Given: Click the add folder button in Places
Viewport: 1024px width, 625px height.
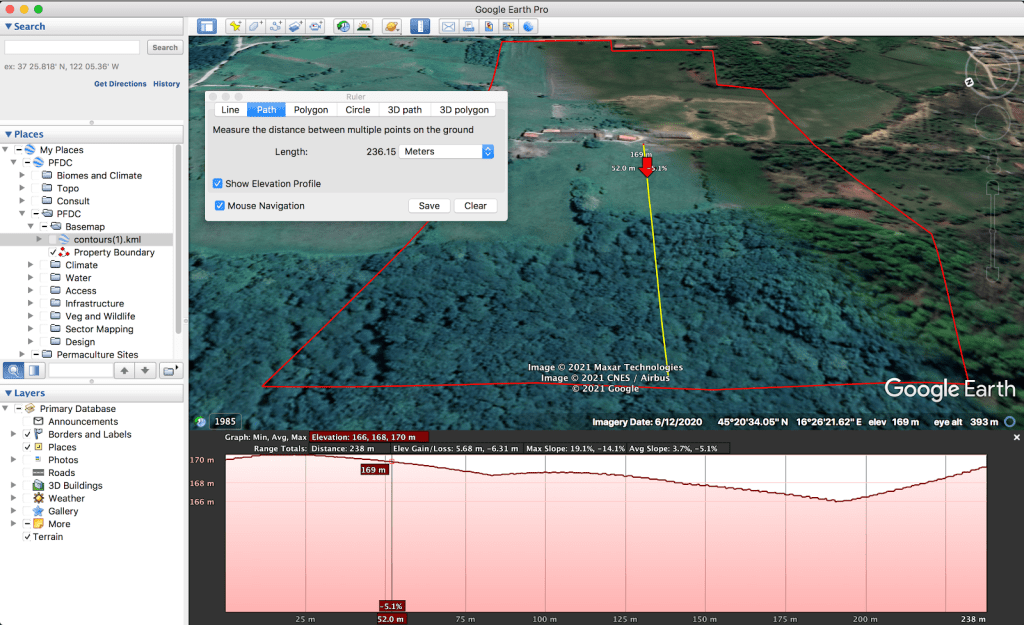Looking at the screenshot, I should [170, 370].
